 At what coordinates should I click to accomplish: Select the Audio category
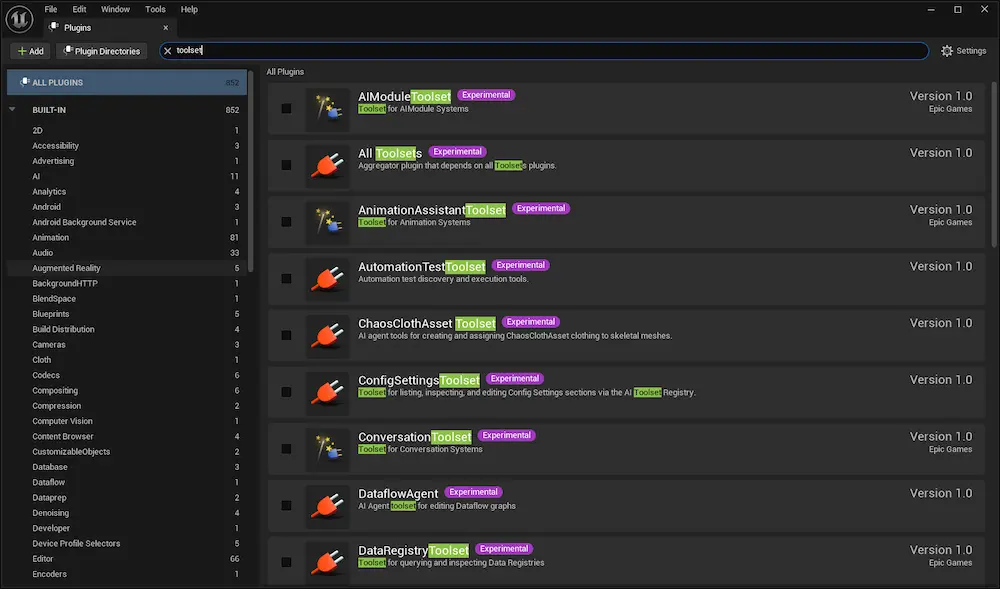[127, 252]
